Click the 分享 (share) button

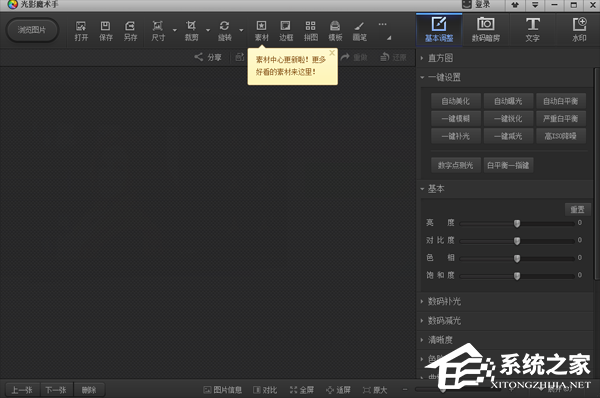(x=208, y=57)
